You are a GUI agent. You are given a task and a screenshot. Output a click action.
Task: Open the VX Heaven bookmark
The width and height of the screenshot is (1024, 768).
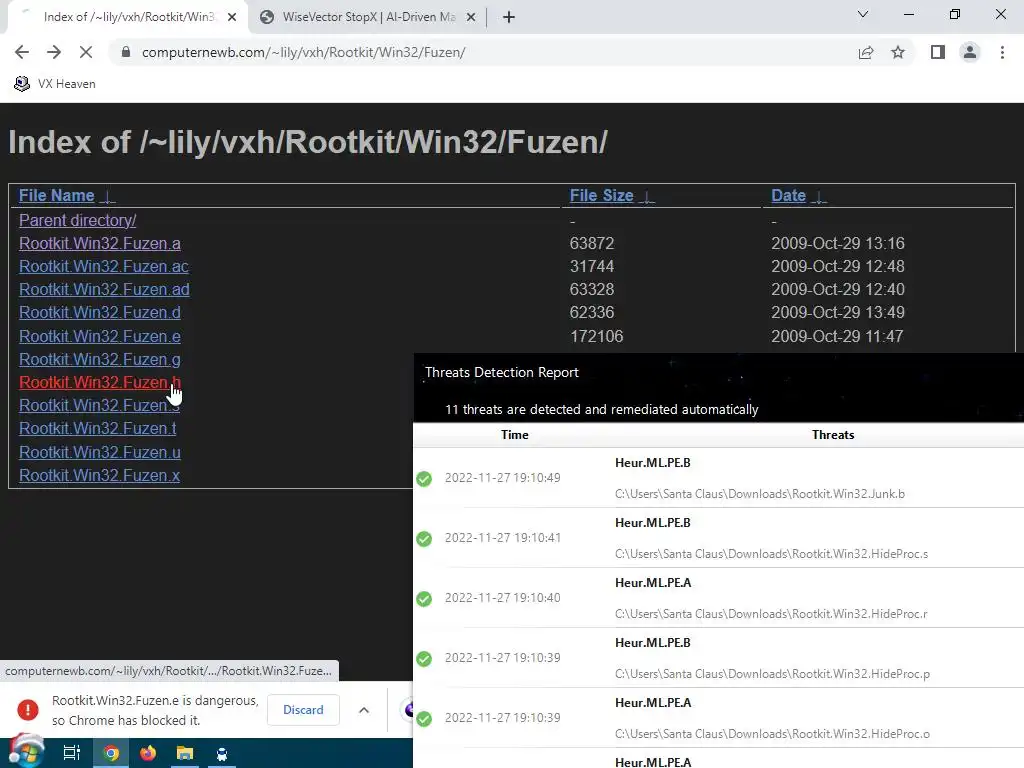pos(55,84)
